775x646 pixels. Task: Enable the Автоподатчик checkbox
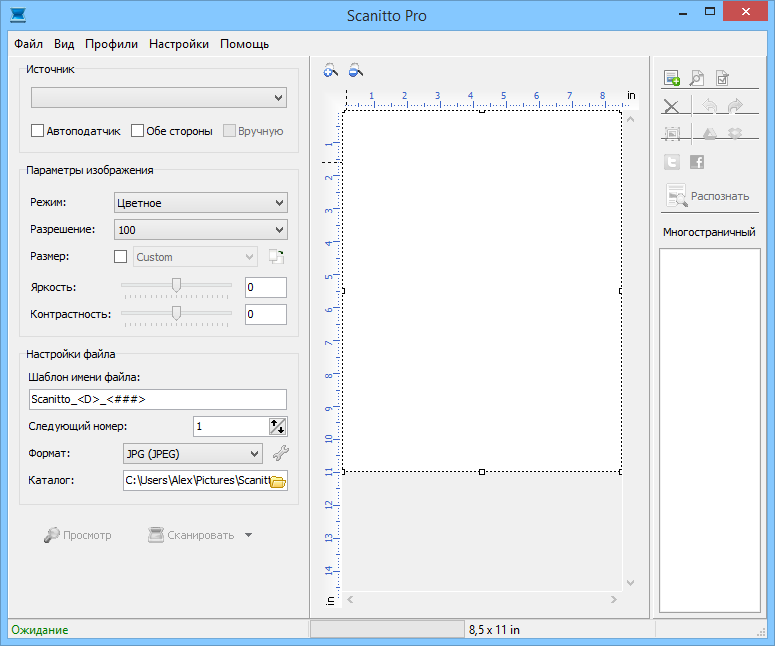point(38,131)
